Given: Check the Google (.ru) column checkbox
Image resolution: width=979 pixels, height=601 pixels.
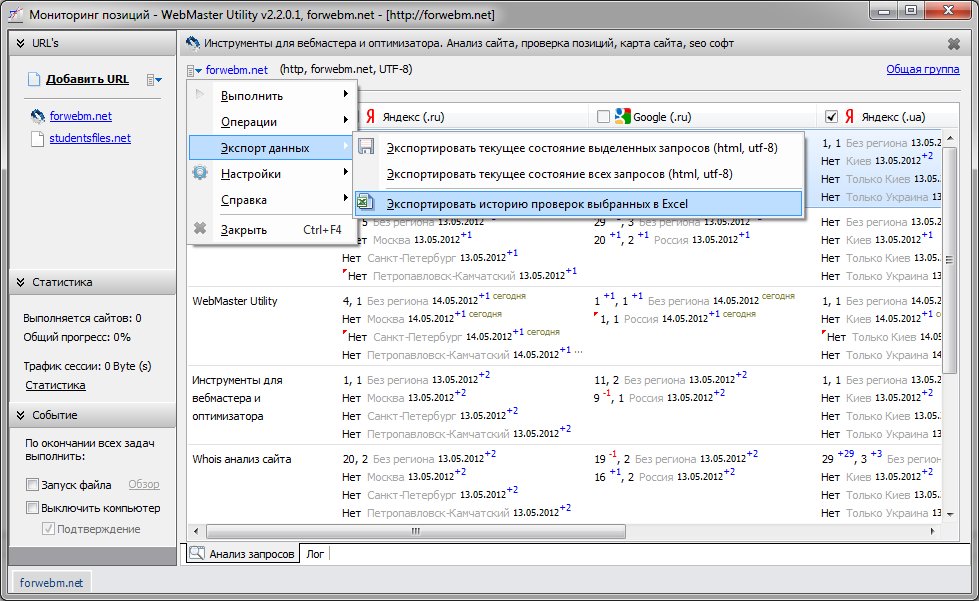Looking at the screenshot, I should coord(603,117).
